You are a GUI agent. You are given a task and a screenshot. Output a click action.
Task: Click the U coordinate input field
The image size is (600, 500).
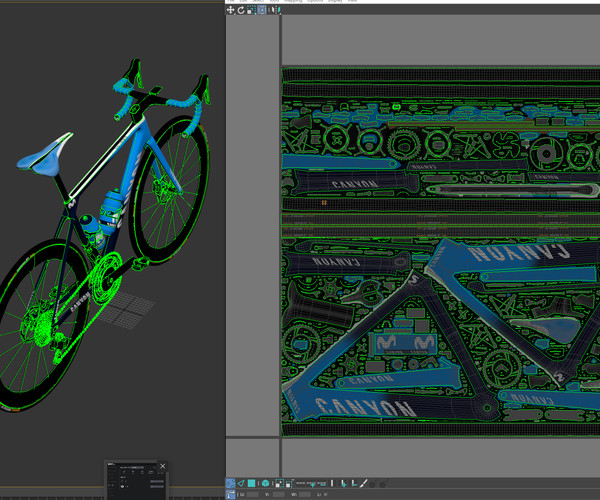(252, 495)
